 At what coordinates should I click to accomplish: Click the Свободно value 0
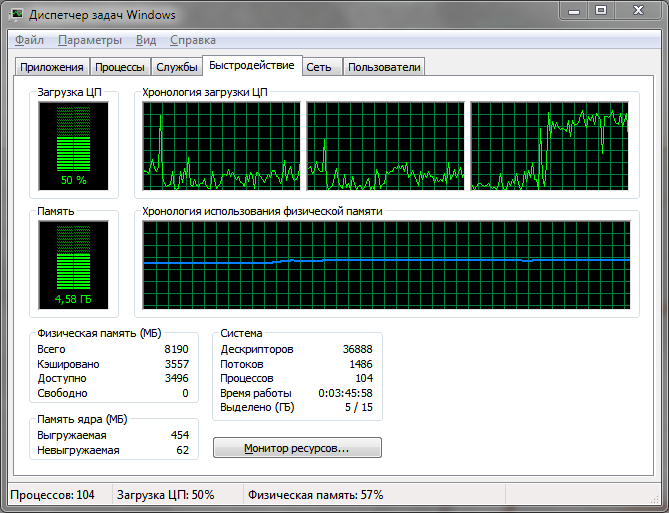click(185, 393)
